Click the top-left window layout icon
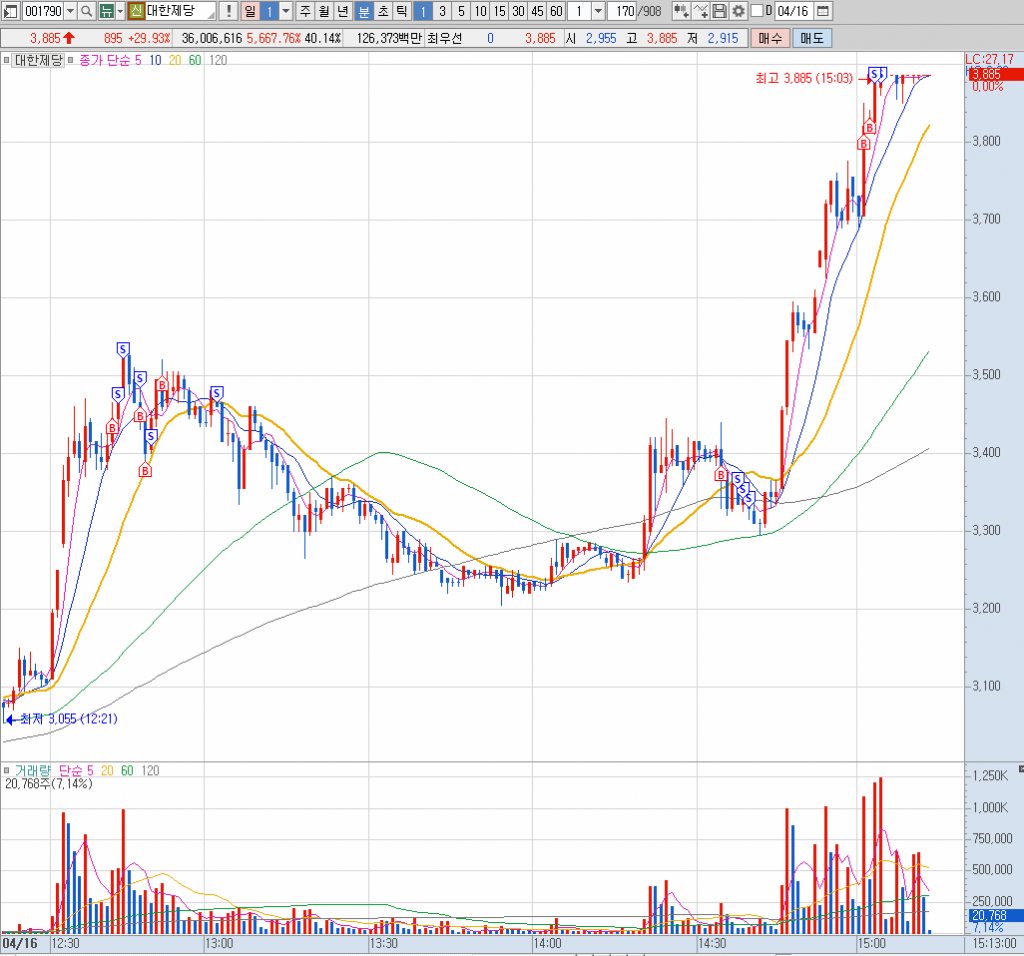The height and width of the screenshot is (956, 1024). click(10, 11)
